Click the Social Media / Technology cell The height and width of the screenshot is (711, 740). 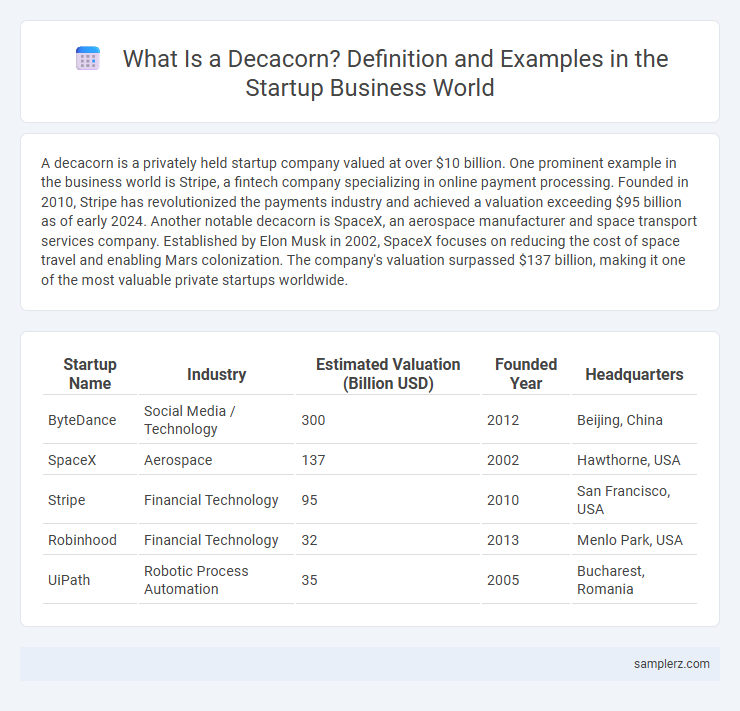216,420
